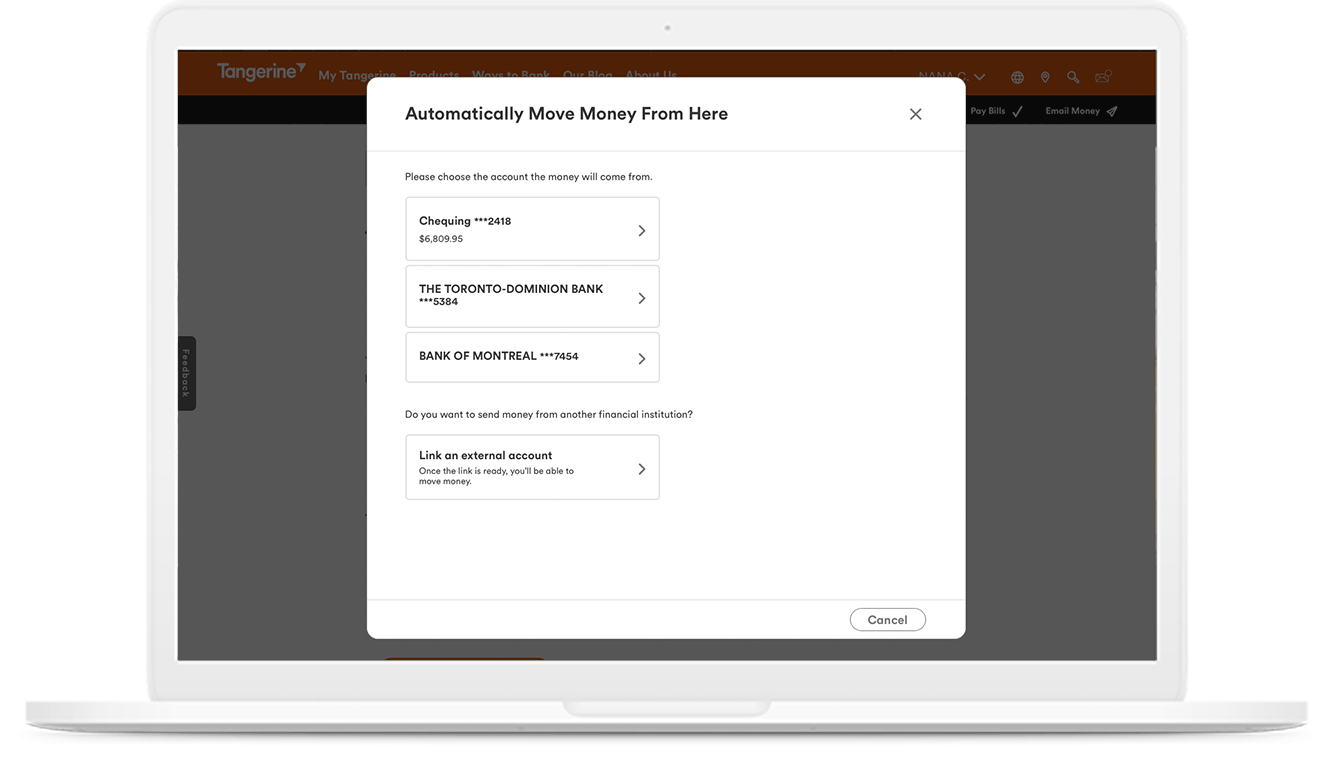Choose THE TORONTO-DOMINION BANK ***5384 account
Screen dimensions: 1330x766
[x=532, y=296]
